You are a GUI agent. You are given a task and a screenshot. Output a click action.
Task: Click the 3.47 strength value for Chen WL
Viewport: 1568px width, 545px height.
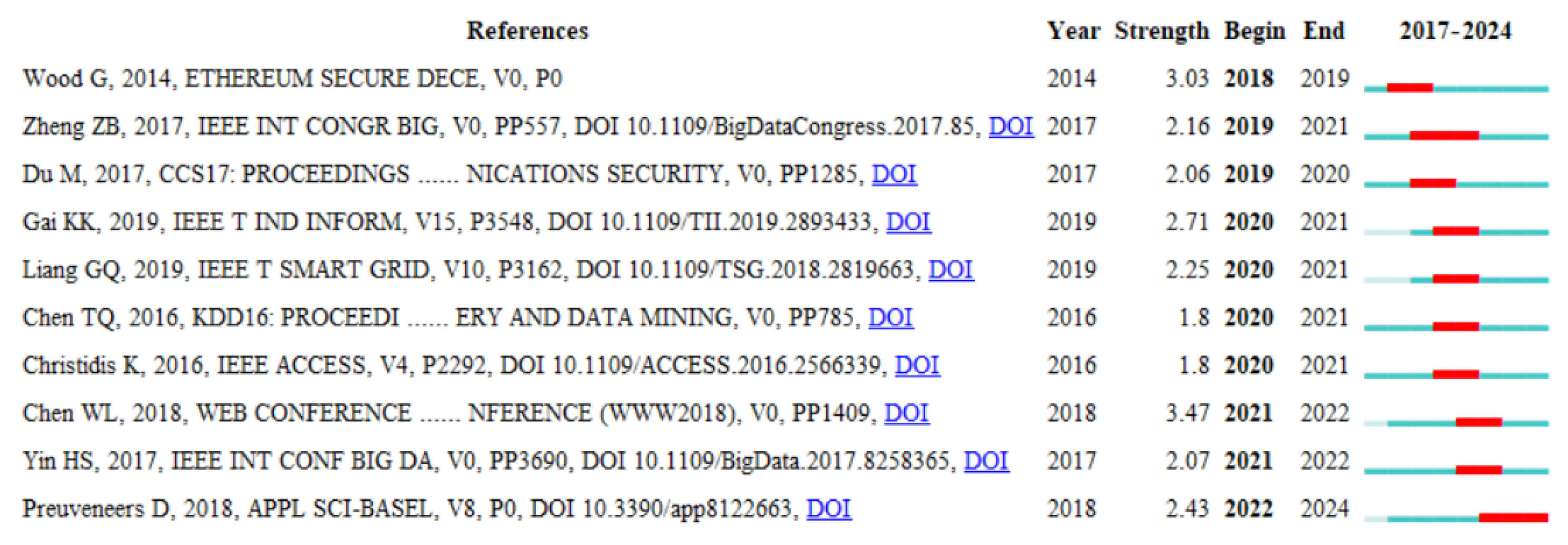click(1187, 413)
